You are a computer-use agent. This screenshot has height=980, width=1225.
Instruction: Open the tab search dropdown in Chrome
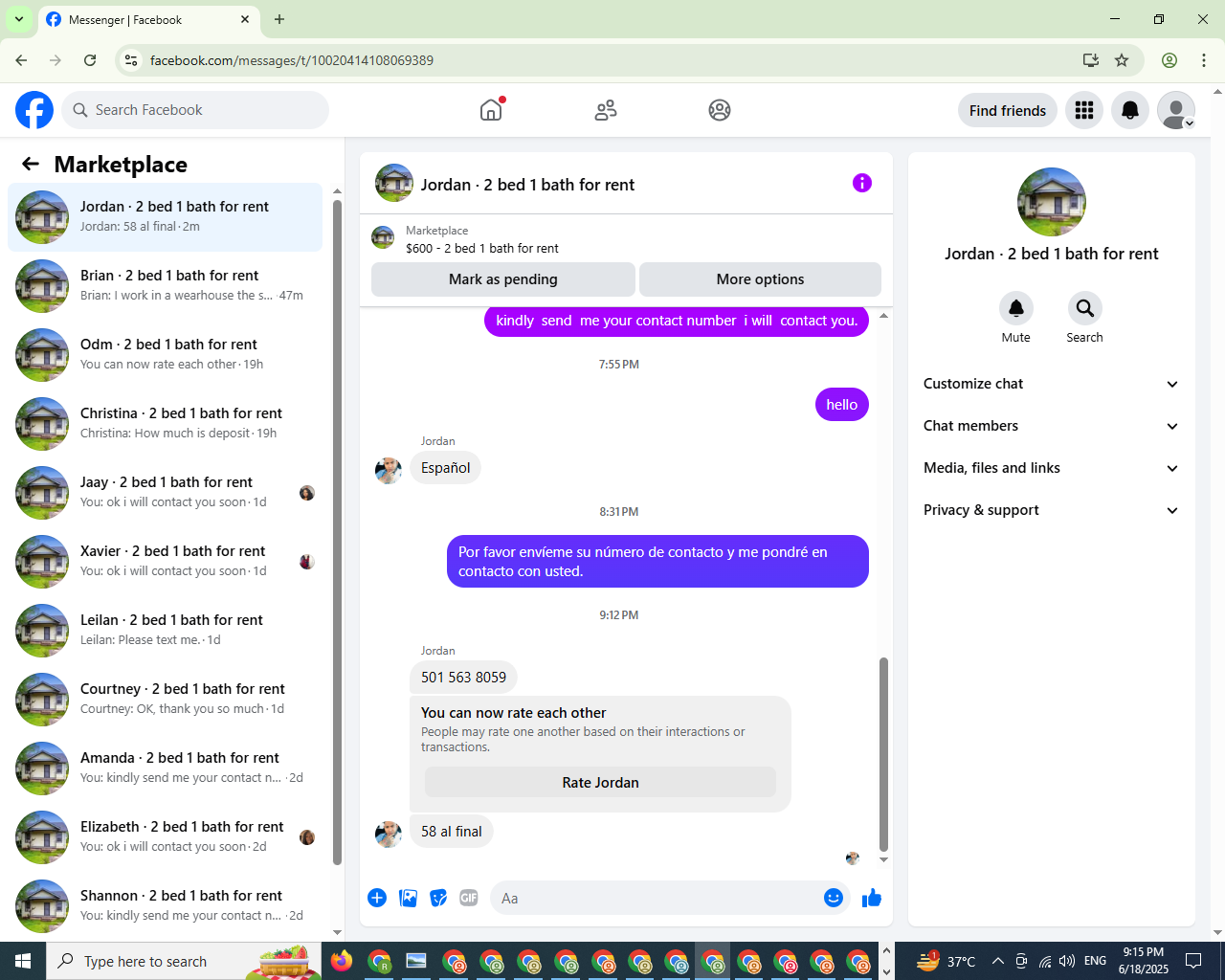pyautogui.click(x=19, y=19)
